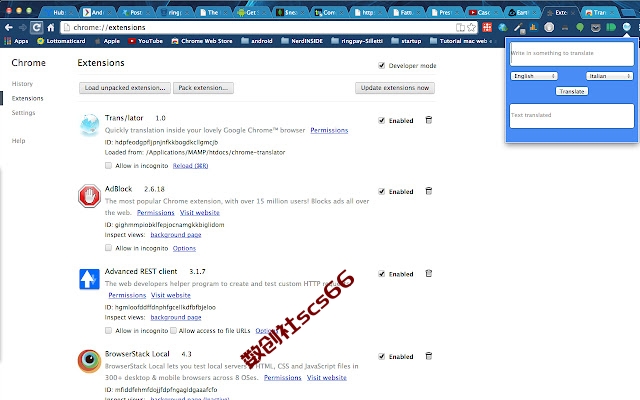Click the grey round extension icon
Image resolution: width=640 pixels, height=400 pixels.
(x=549, y=27)
